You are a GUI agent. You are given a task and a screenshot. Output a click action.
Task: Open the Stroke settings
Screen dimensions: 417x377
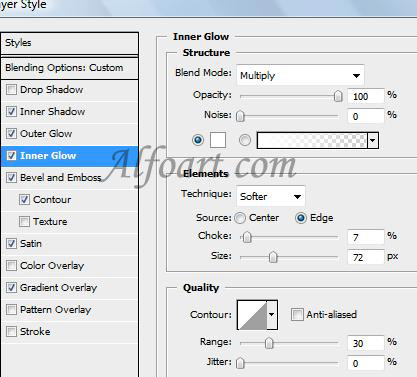pos(35,332)
